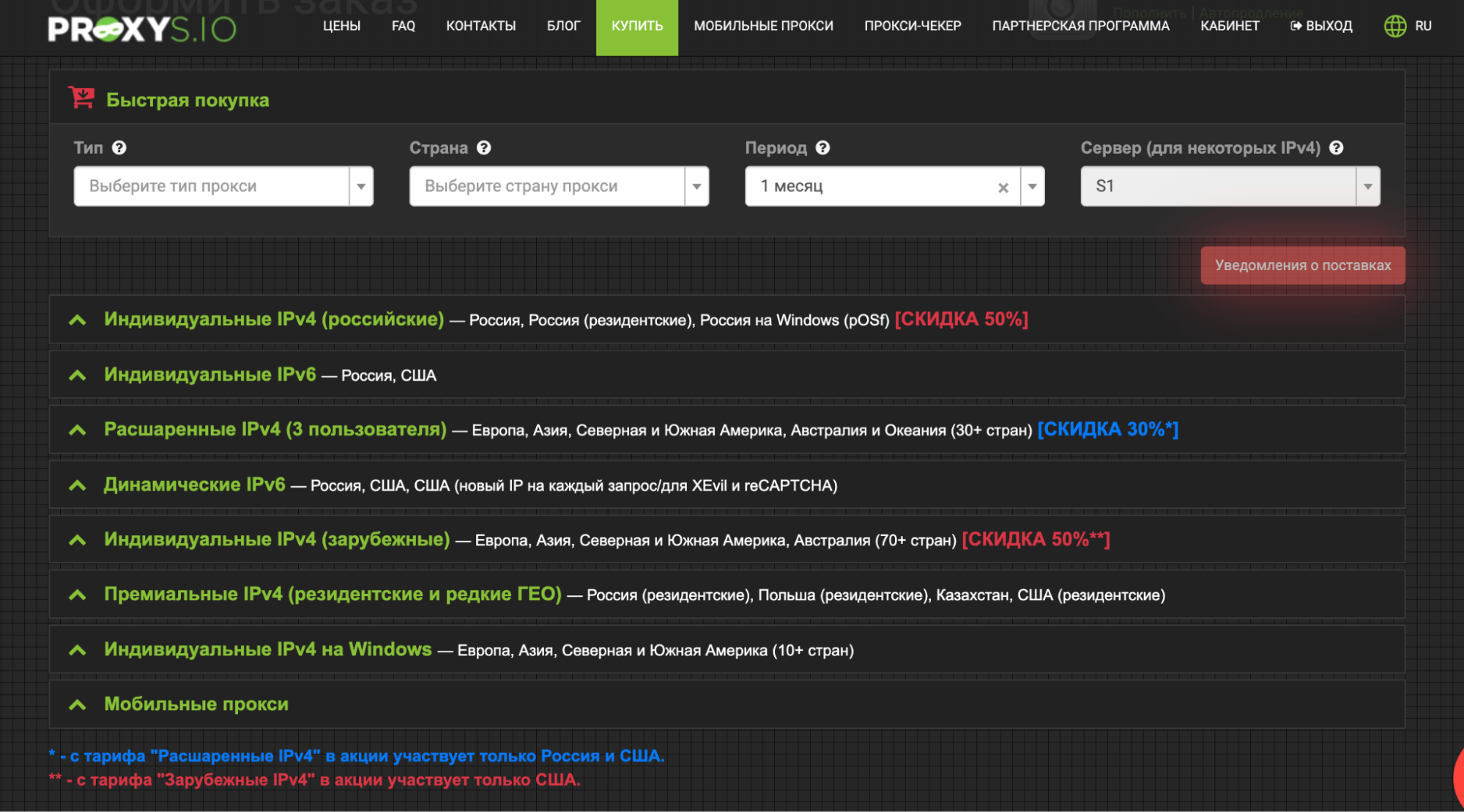The height and width of the screenshot is (812, 1464).
Task: Toggle chevron for Индивидуальные IPv4 (российские)
Action: 77,320
